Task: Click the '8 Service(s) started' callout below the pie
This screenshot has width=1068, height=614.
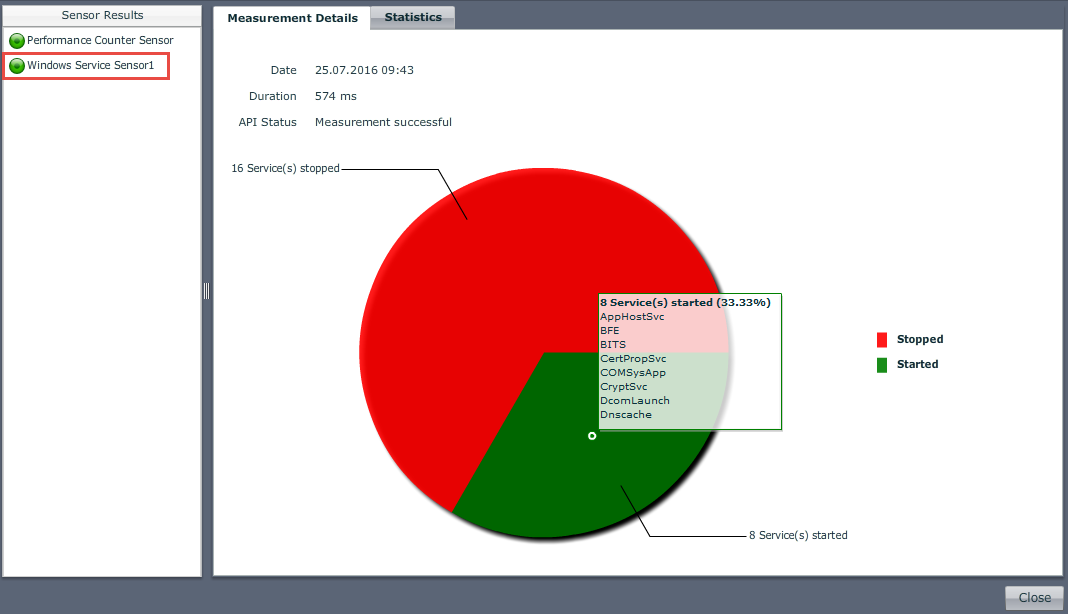Action: tap(798, 536)
